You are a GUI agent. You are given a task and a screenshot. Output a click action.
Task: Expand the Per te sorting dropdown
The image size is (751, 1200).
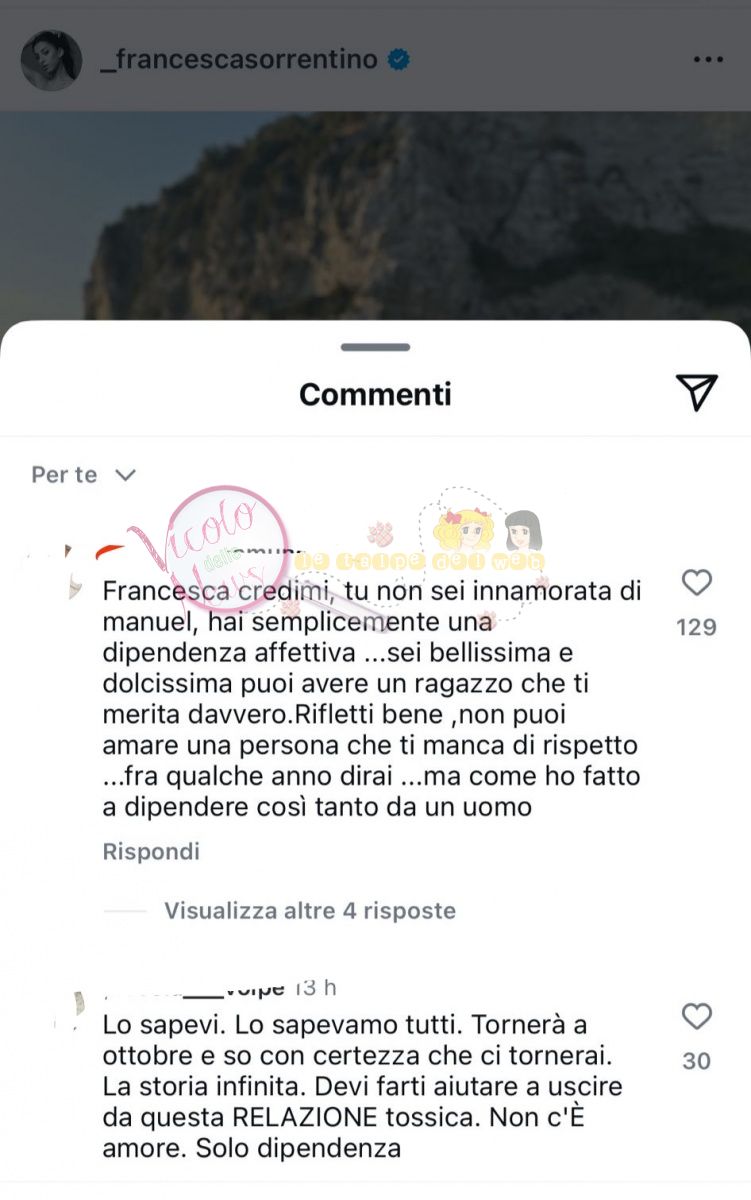pyautogui.click(x=83, y=474)
